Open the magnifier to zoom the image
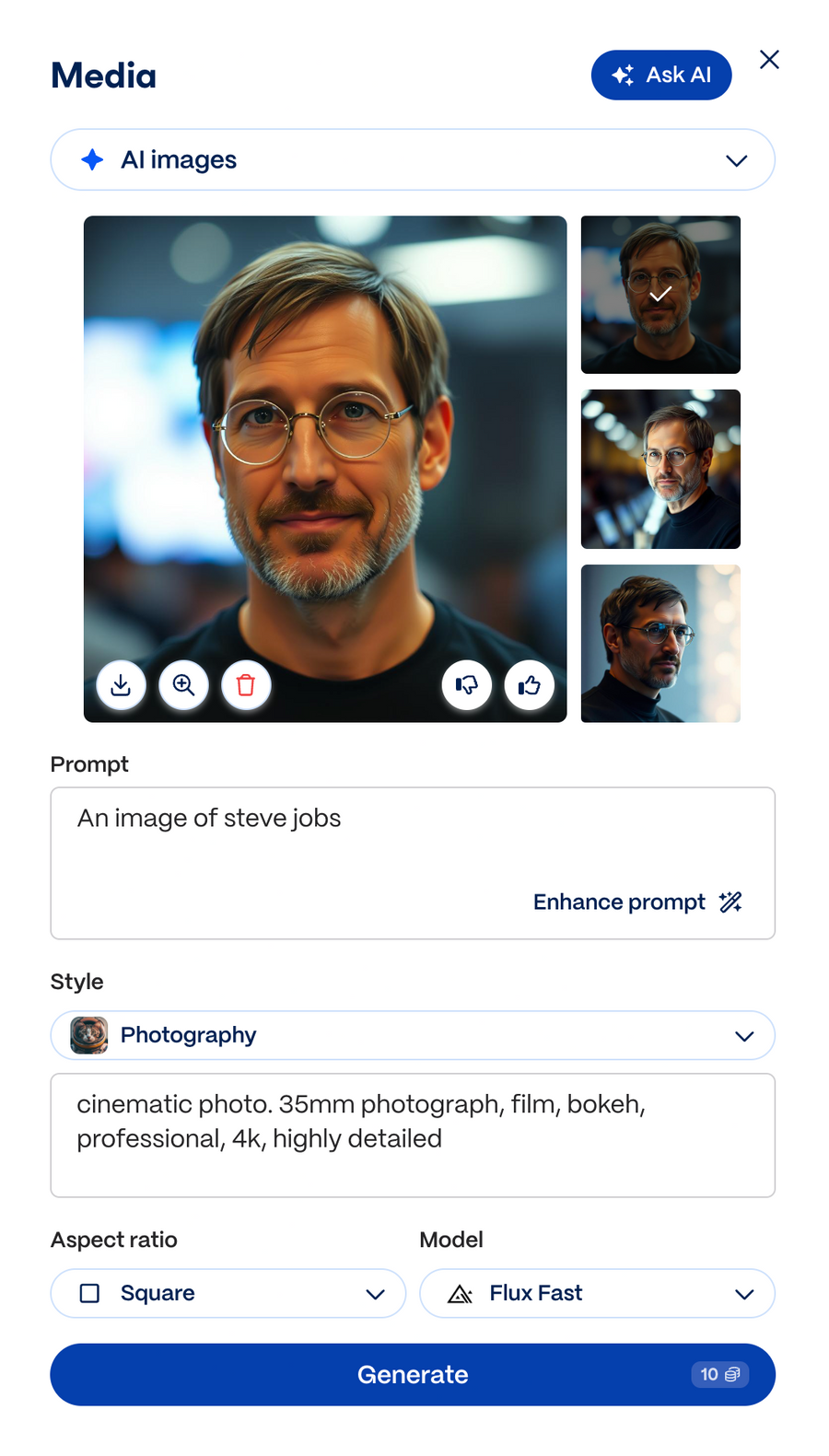The width and height of the screenshot is (829, 1456). (183, 685)
